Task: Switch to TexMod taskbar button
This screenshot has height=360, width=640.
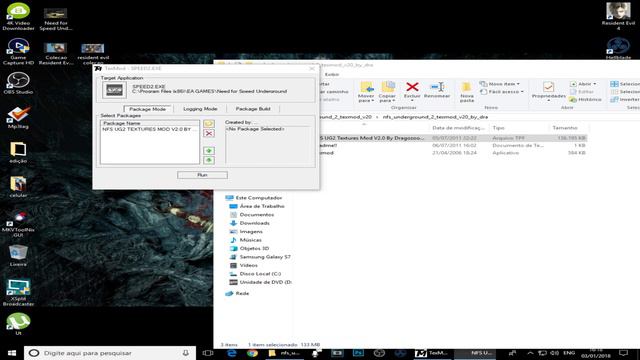Action: pyautogui.click(x=432, y=353)
